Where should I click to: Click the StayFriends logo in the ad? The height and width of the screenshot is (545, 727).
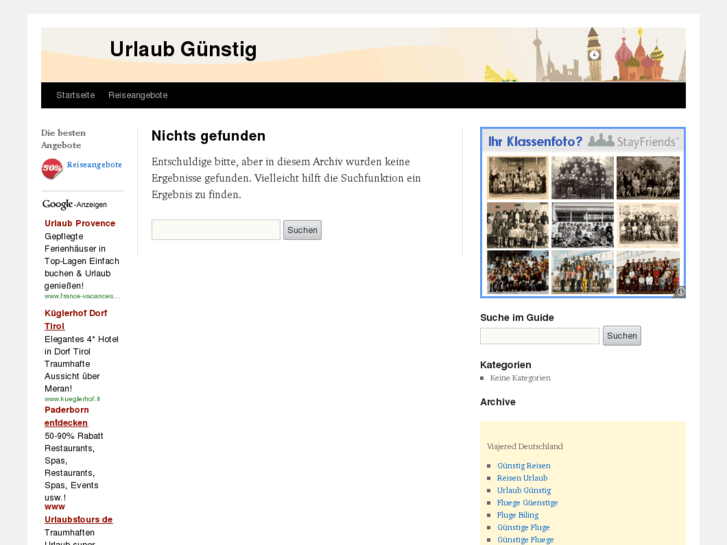634,141
